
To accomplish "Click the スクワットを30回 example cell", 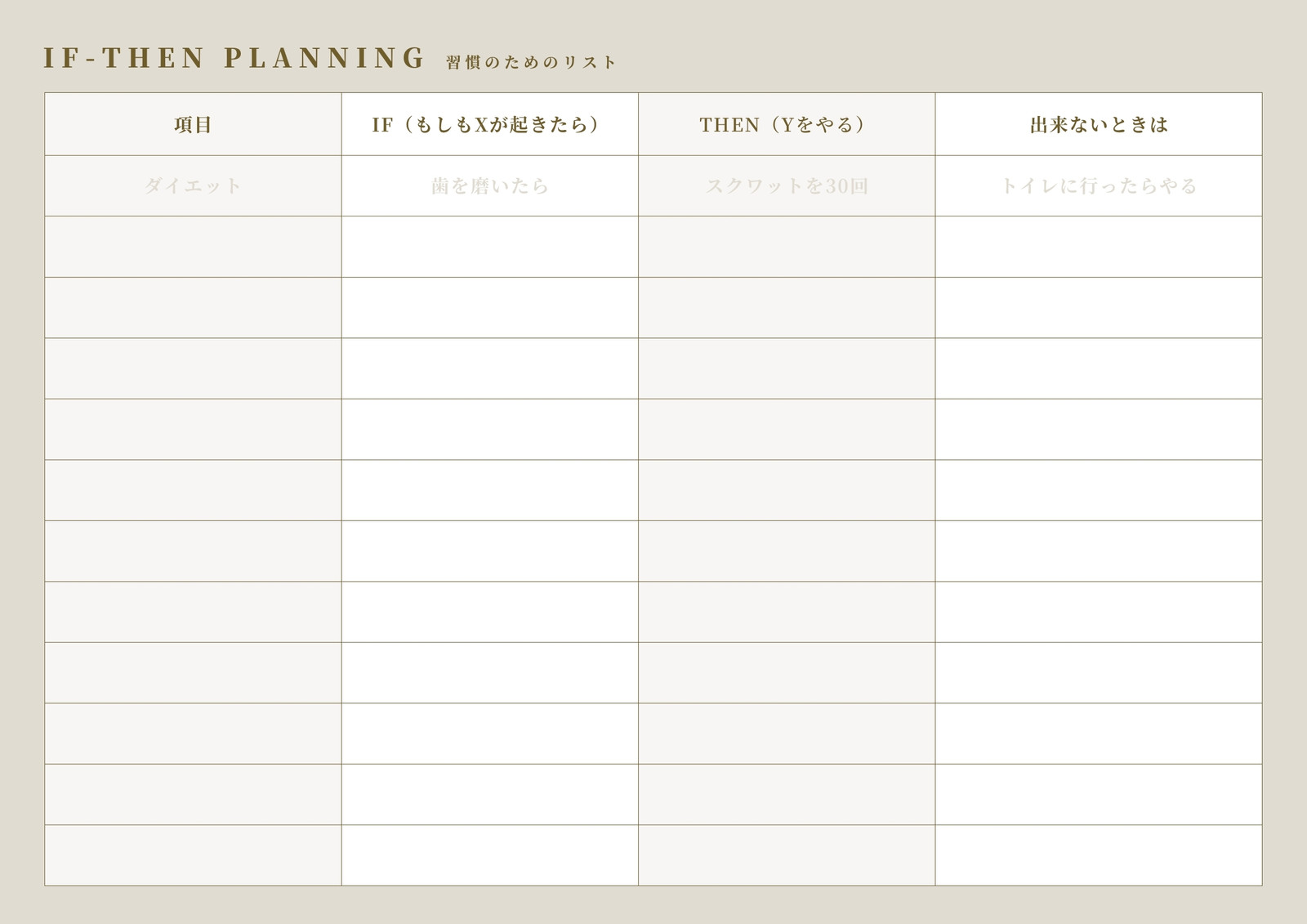I will click(787, 185).
